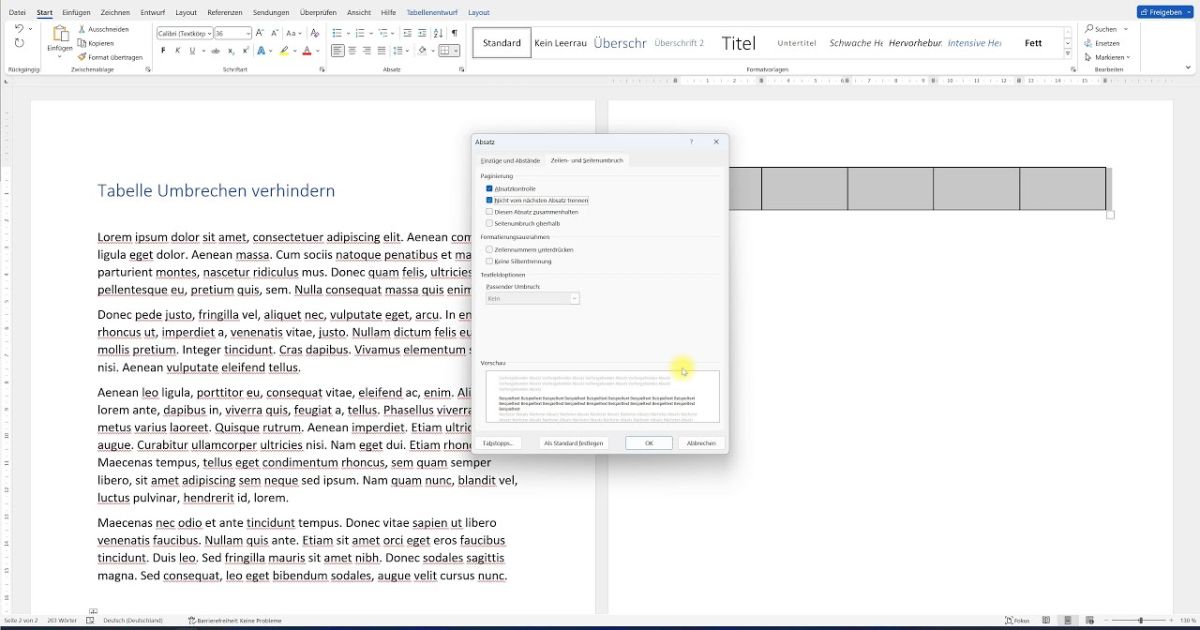Image resolution: width=1200 pixels, height=630 pixels.
Task: Confirm the Absatz dialog with OK
Action: click(649, 443)
